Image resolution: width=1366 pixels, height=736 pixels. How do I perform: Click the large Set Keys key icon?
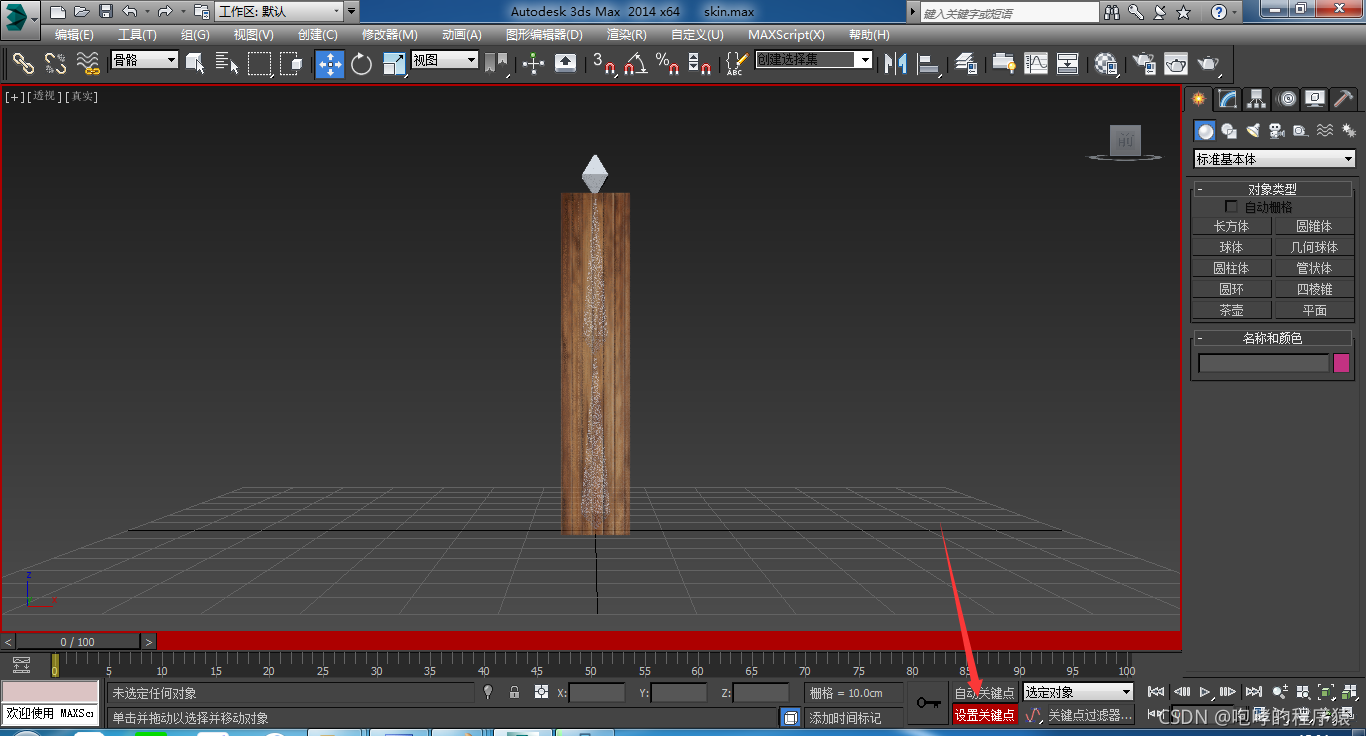929,704
